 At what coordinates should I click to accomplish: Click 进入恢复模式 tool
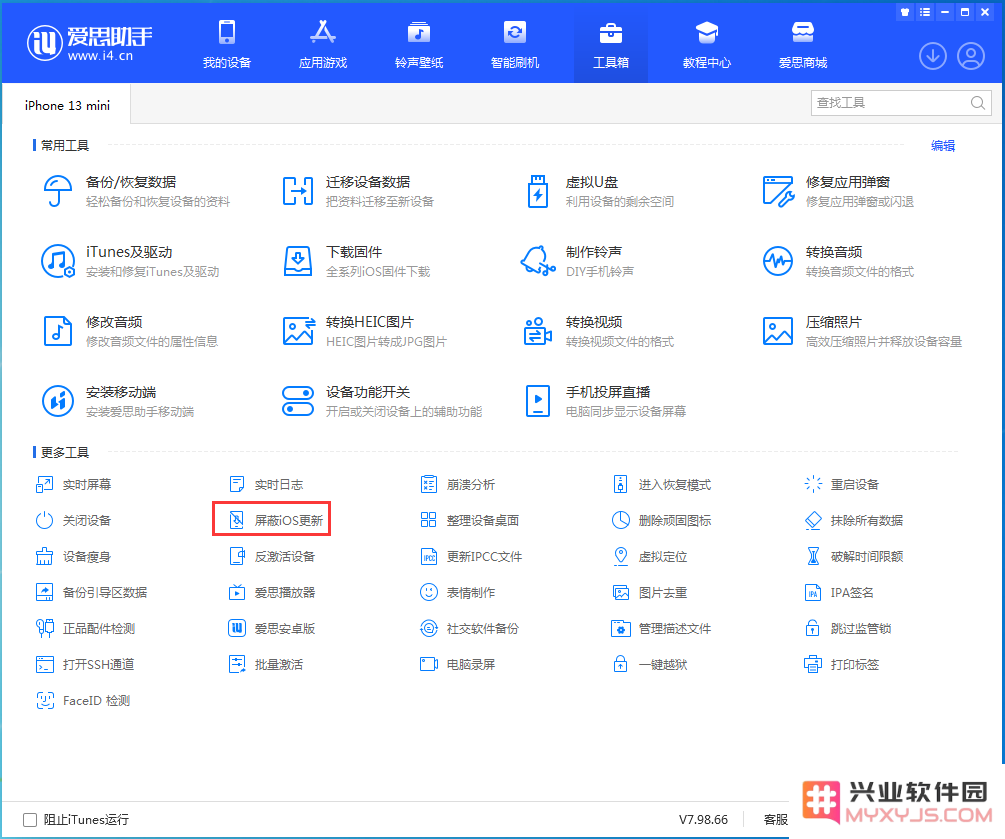pos(662,485)
